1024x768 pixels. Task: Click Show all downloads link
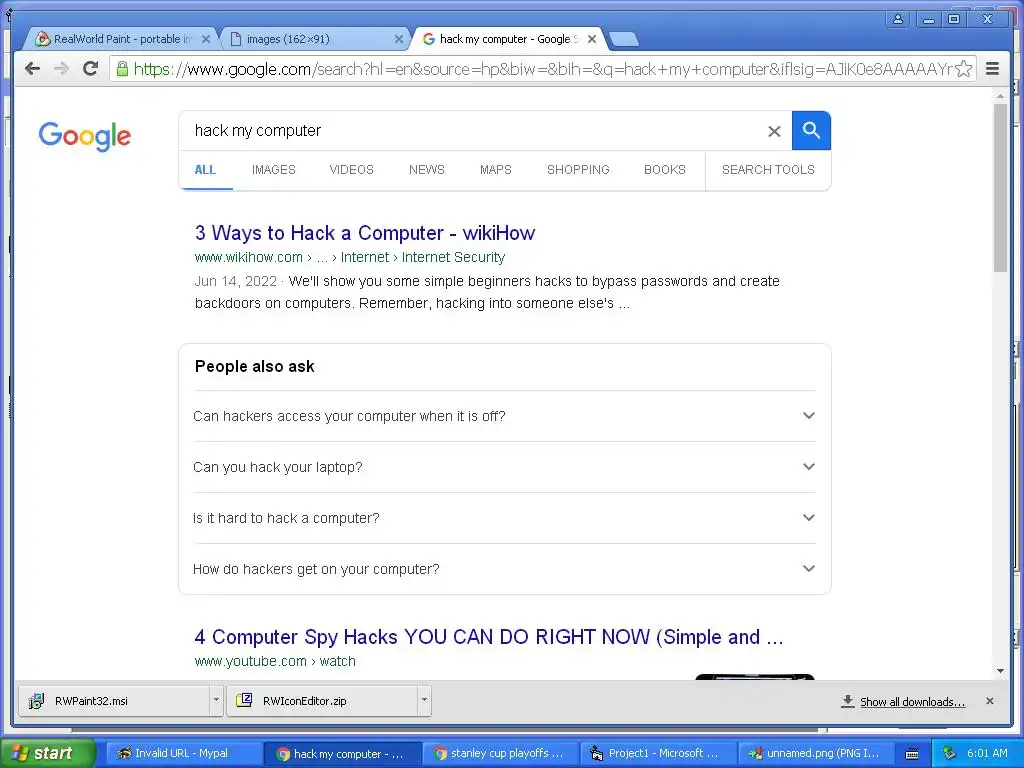click(x=912, y=701)
